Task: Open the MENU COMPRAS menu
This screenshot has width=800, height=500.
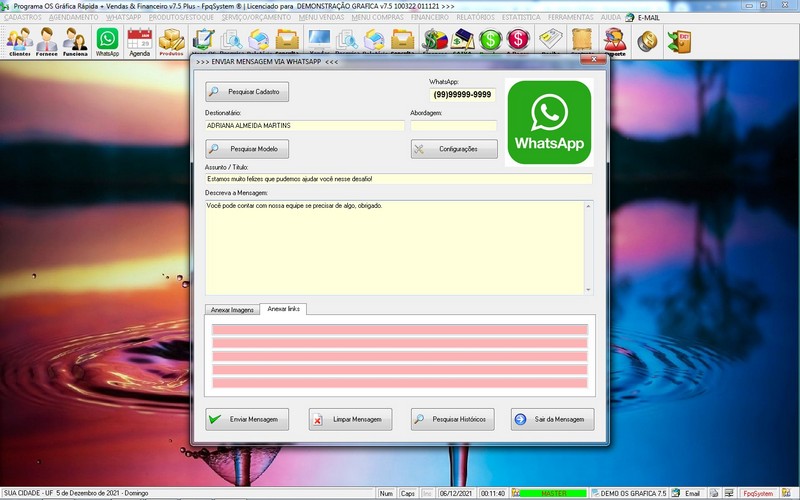Action: point(378,17)
